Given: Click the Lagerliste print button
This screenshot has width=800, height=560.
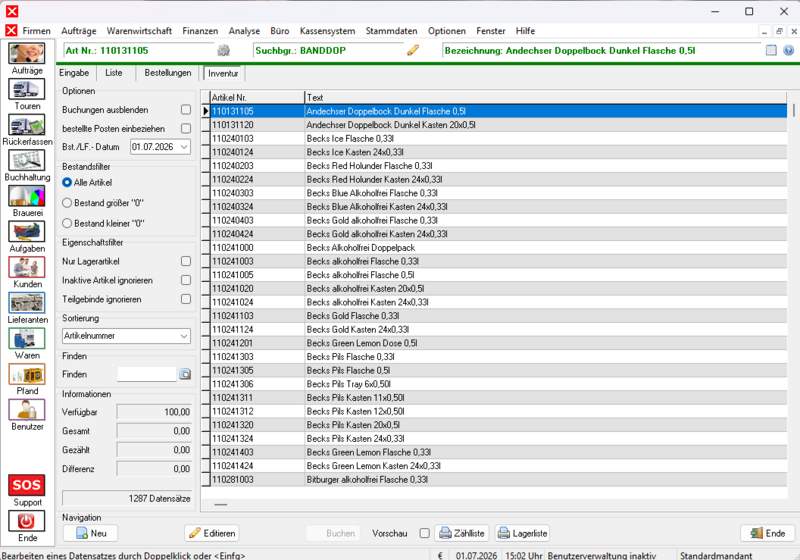Looking at the screenshot, I should click(522, 533).
